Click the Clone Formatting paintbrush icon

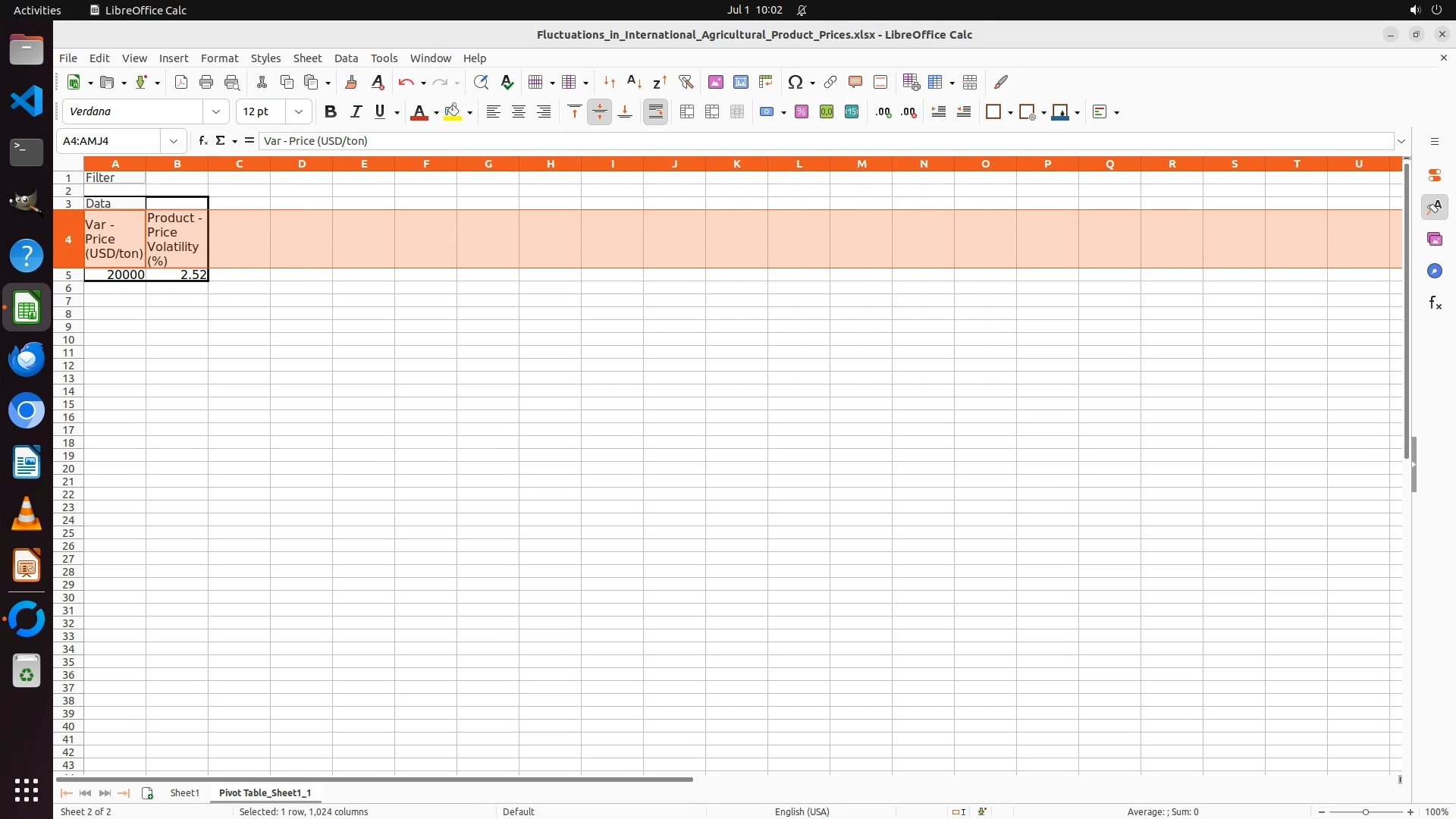(351, 83)
